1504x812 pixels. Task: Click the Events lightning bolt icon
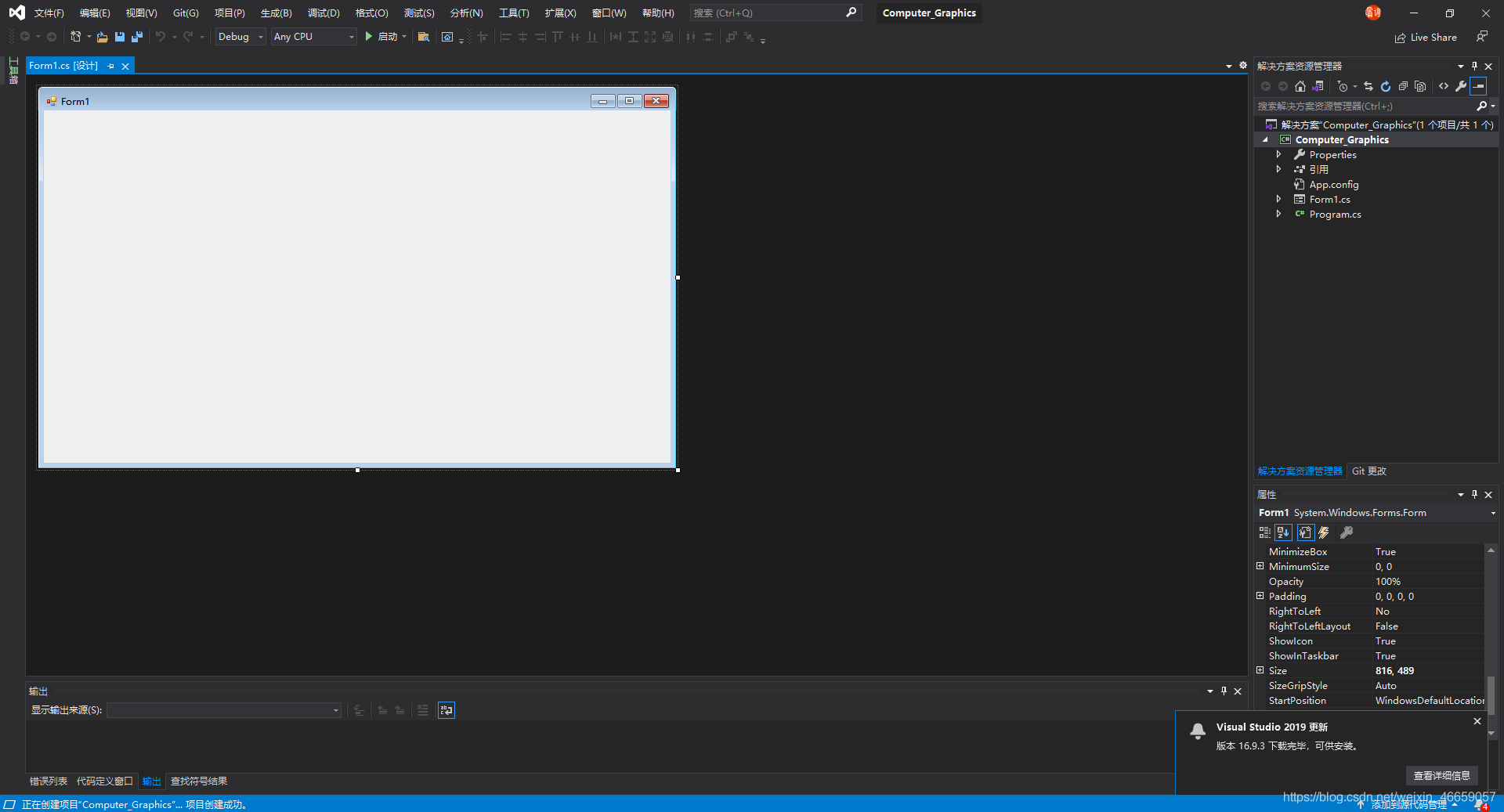tap(1324, 532)
